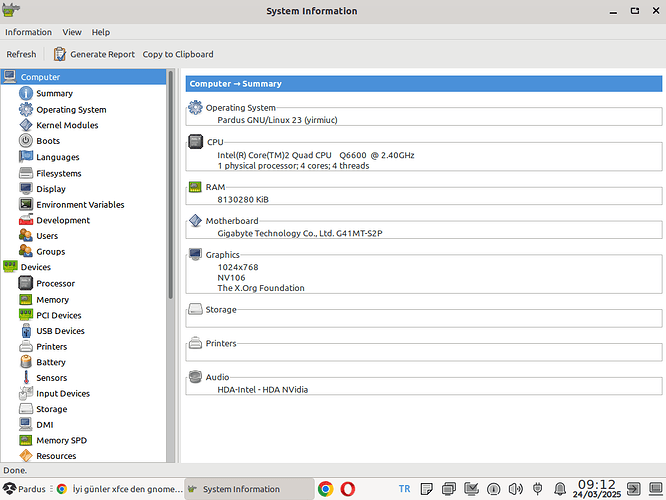This screenshot has height=500, width=666.
Task: Open Environment Variables terminal icon
Action: tap(26, 204)
